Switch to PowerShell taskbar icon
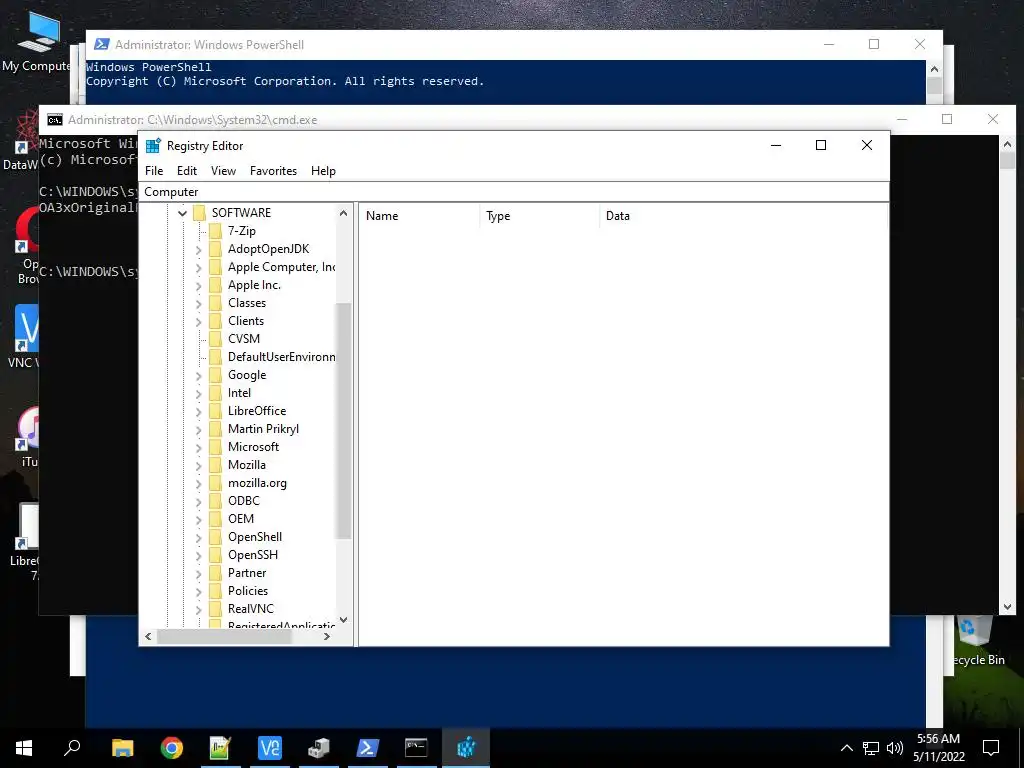Image resolution: width=1024 pixels, height=768 pixels. 367,748
